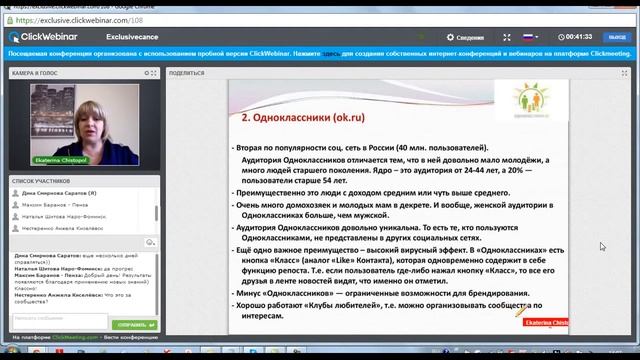The width and height of the screenshot is (640, 360).
Task: Open the ClickMeeting.com footer link
Action: (x=75, y=338)
